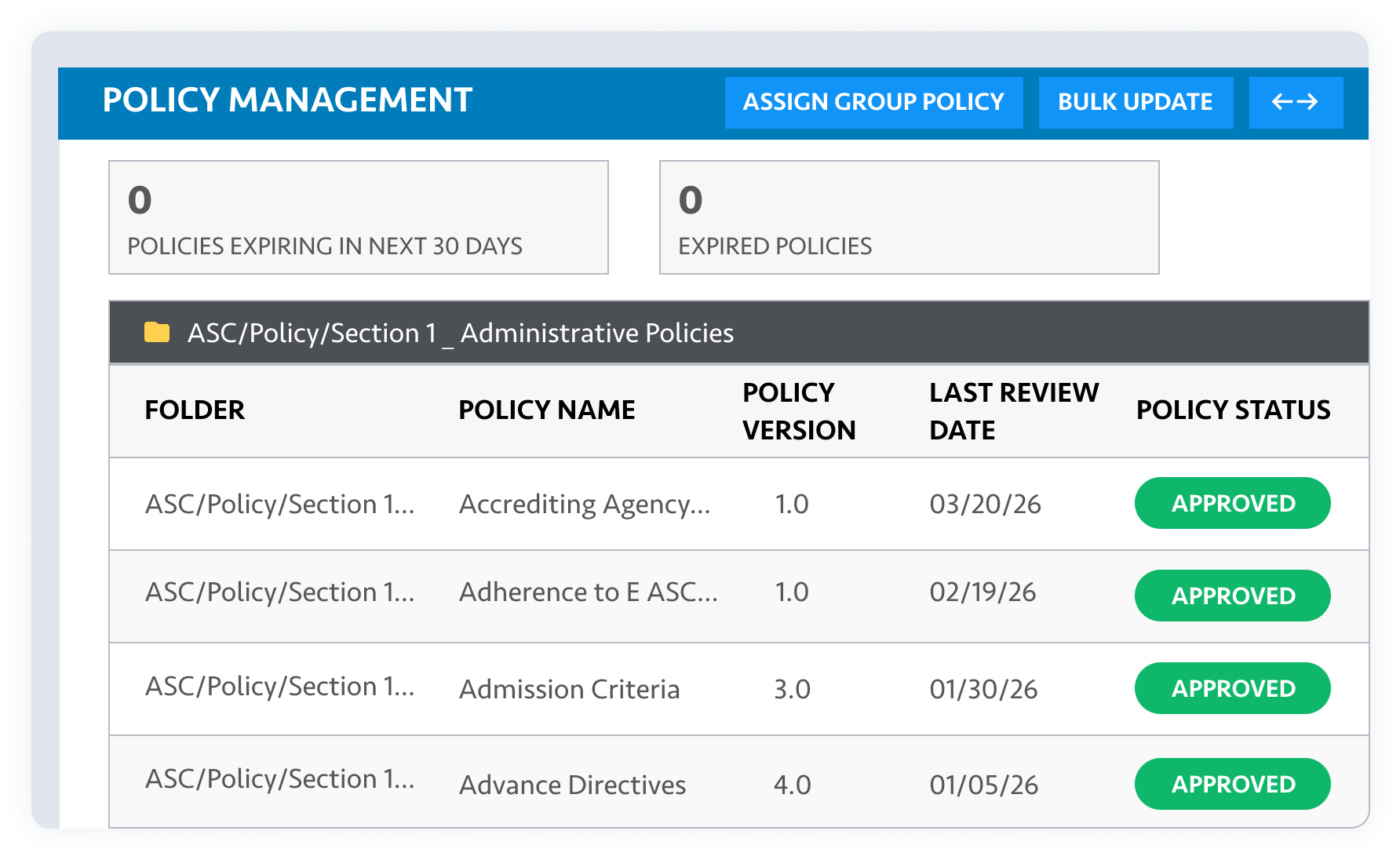This screenshot has height=860, width=1400.
Task: Click folder cell in Admission Criteria row
Action: click(x=280, y=687)
